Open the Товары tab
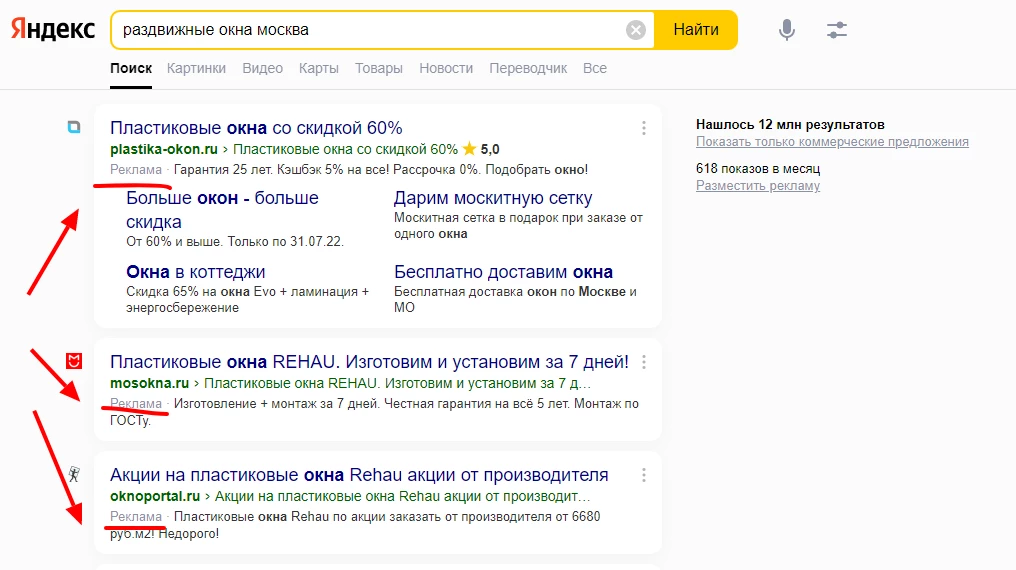Image resolution: width=1016 pixels, height=570 pixels. [x=378, y=68]
